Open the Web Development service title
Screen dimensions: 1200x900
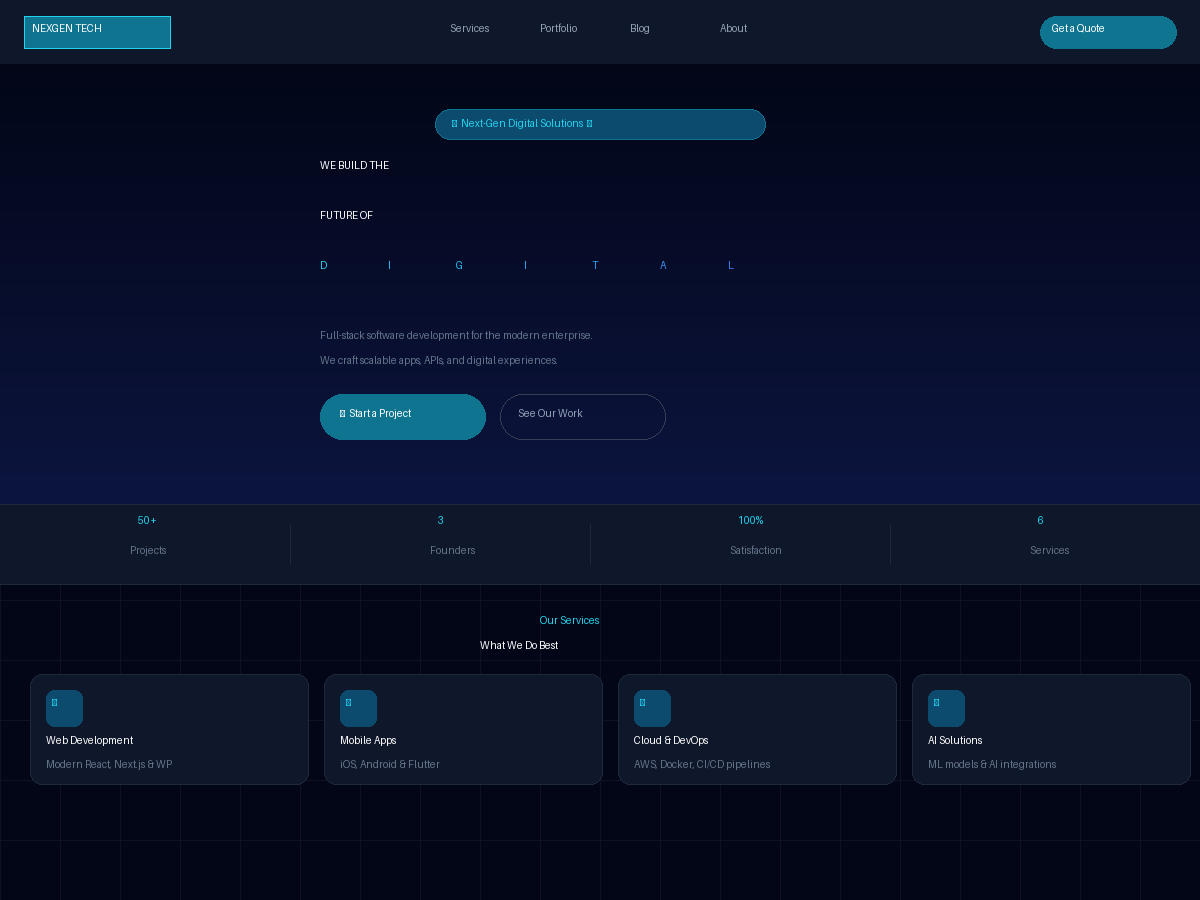tap(89, 741)
